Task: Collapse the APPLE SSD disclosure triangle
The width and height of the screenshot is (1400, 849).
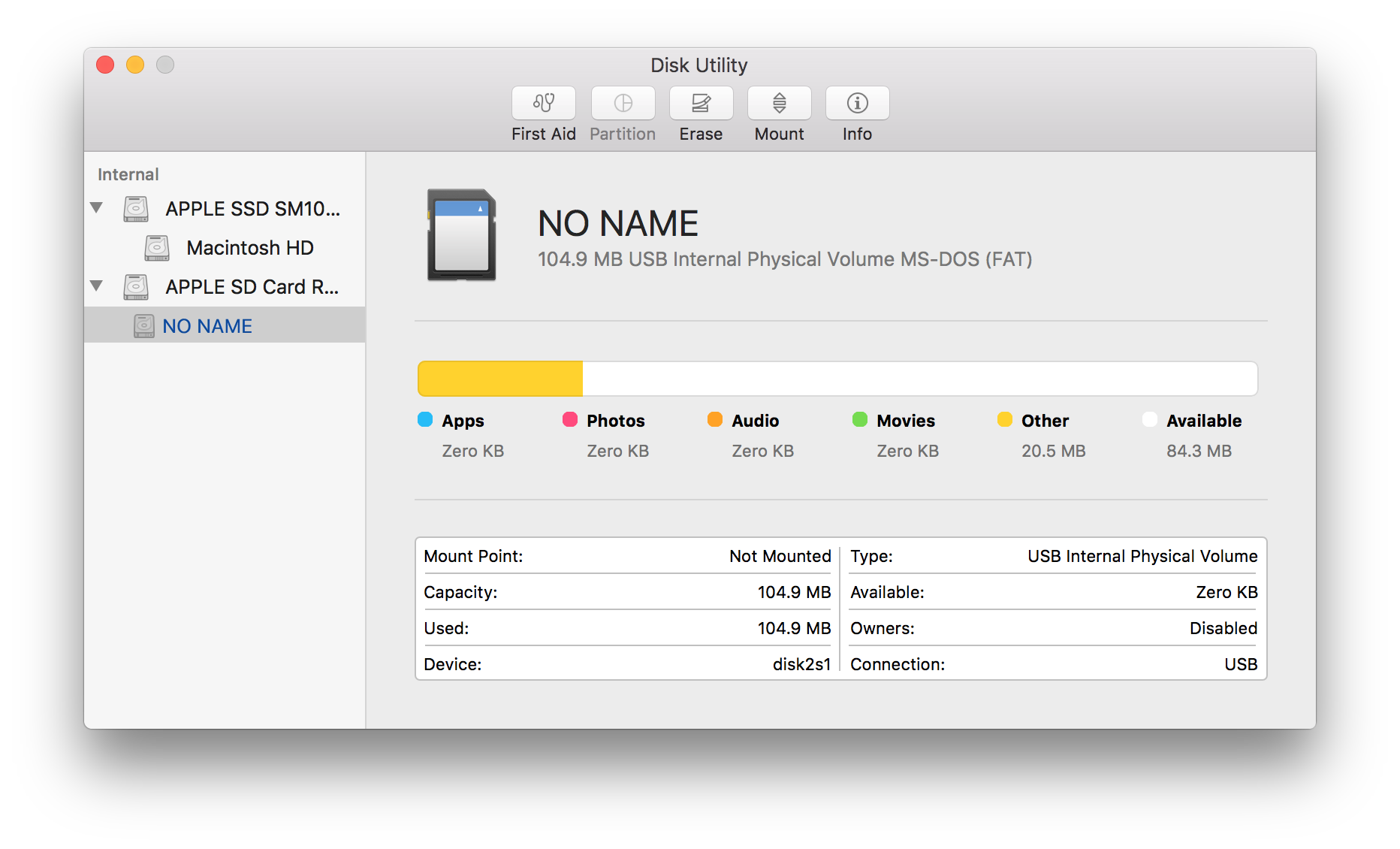Action: coord(96,207)
